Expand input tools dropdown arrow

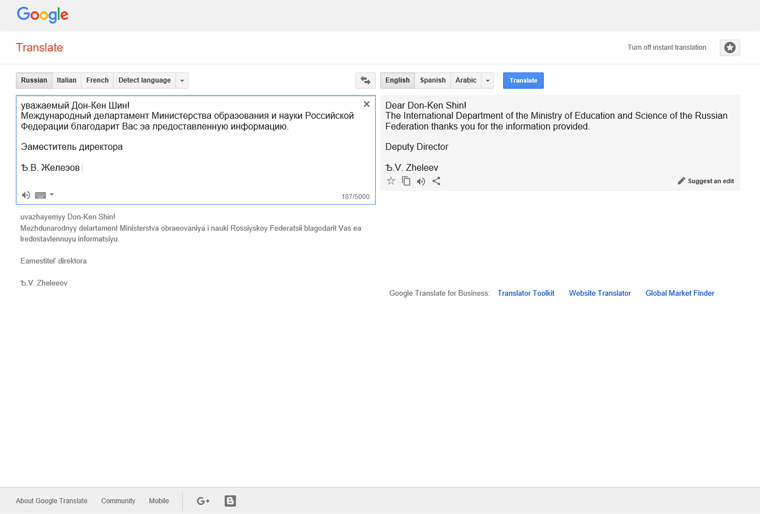(52, 194)
